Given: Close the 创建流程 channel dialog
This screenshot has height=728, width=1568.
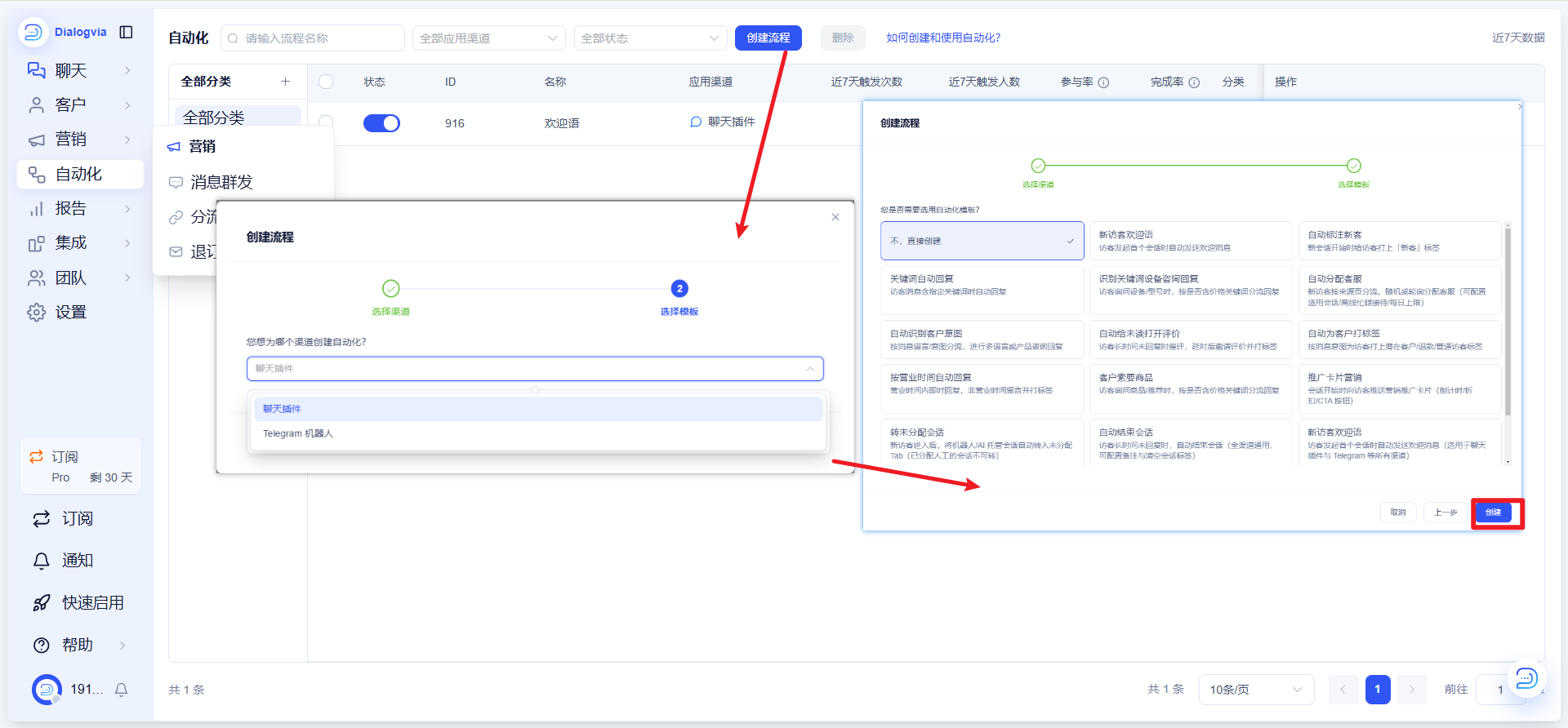Looking at the screenshot, I should [x=835, y=217].
